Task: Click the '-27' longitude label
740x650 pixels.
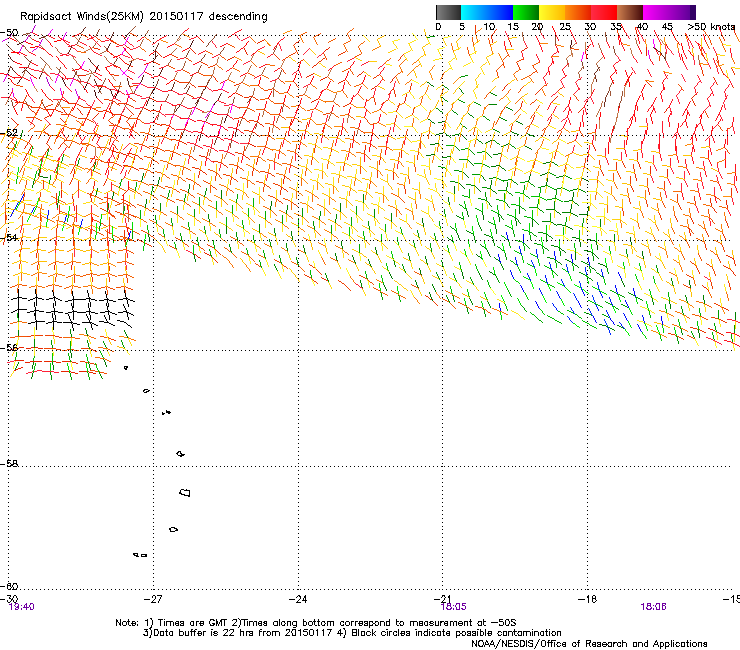Action: pos(153,599)
